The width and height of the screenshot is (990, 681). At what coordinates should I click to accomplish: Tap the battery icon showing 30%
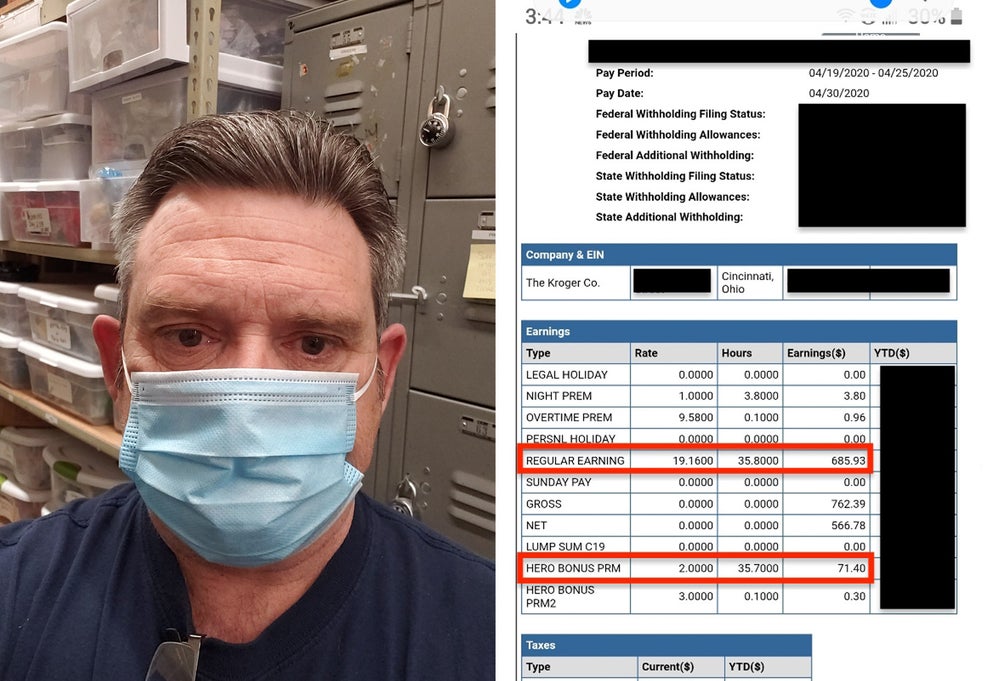pos(956,16)
